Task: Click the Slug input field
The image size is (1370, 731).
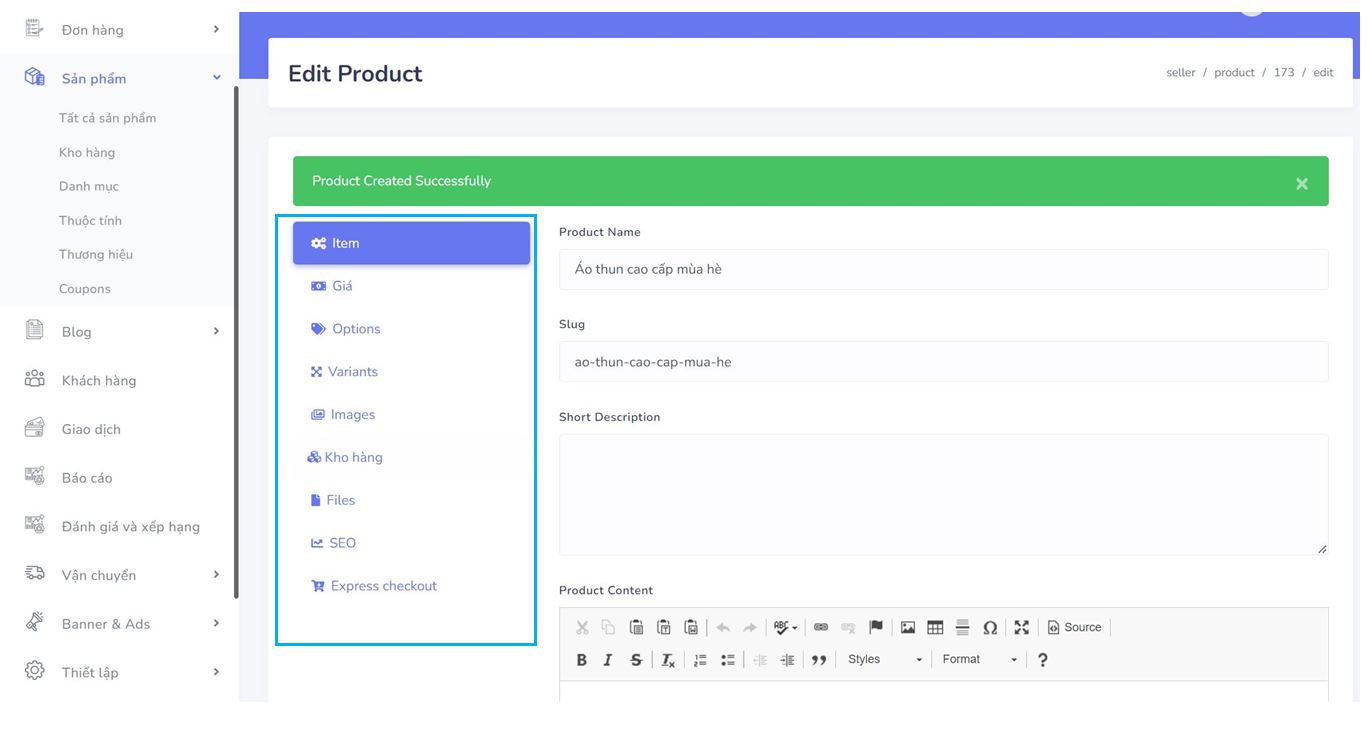Action: pyautogui.click(x=943, y=362)
